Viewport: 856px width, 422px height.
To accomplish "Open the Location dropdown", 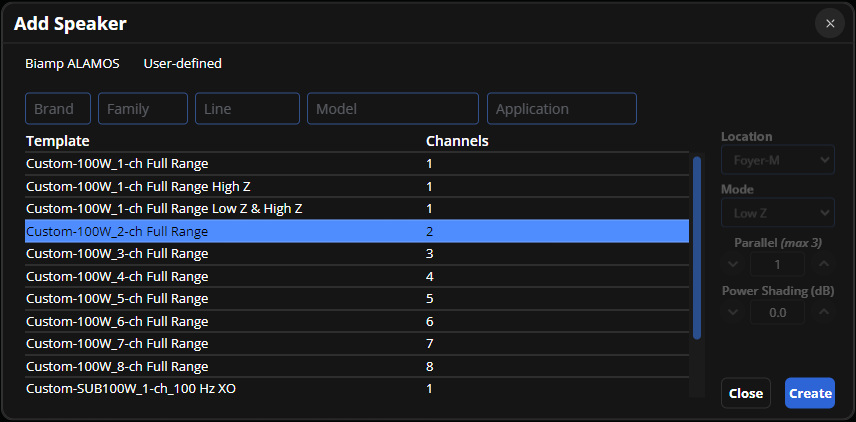I will tap(777, 159).
